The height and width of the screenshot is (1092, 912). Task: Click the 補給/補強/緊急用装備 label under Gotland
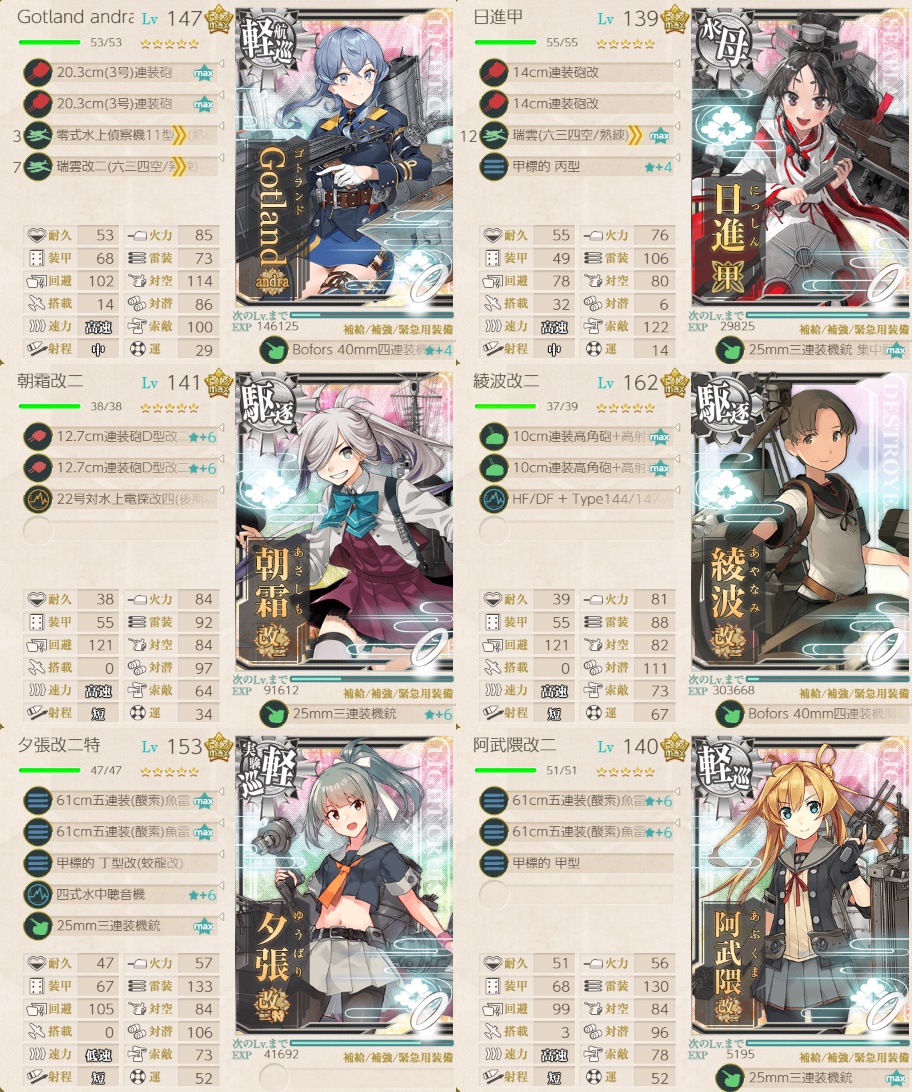[x=398, y=329]
